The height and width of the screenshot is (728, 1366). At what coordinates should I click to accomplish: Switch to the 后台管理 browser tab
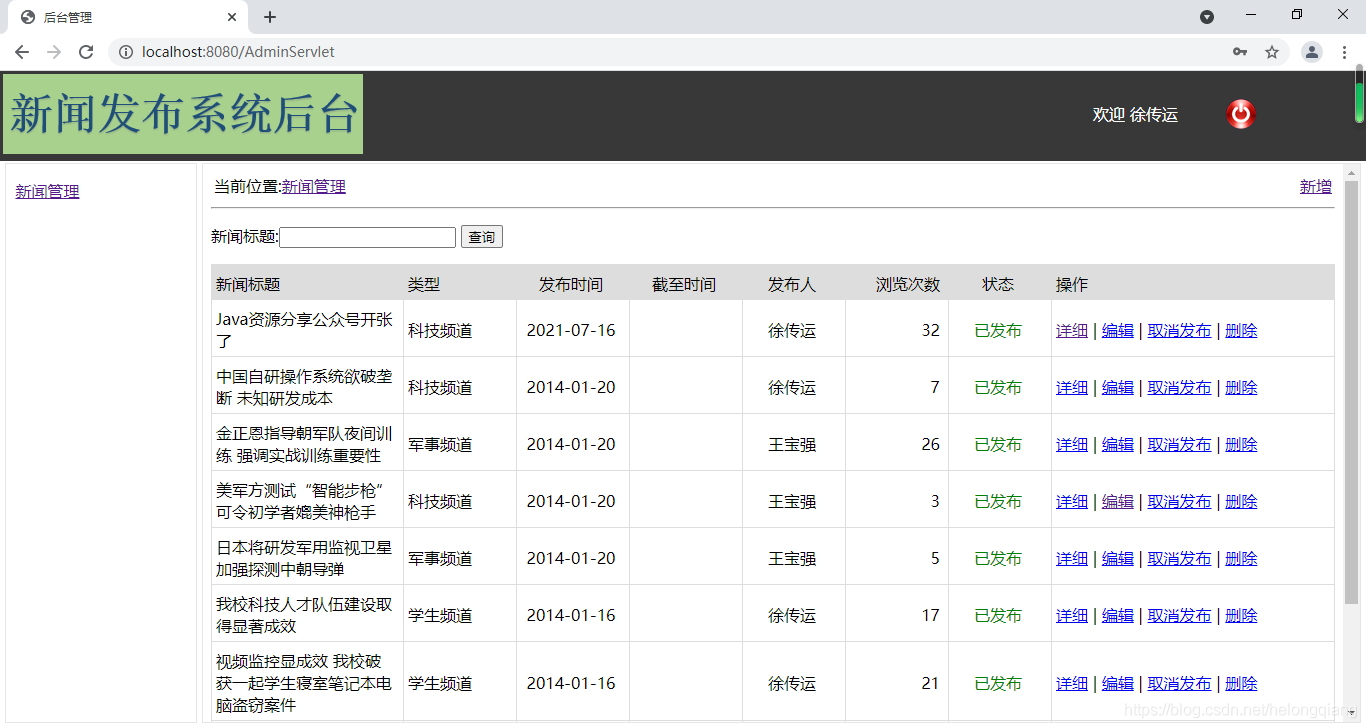point(120,16)
